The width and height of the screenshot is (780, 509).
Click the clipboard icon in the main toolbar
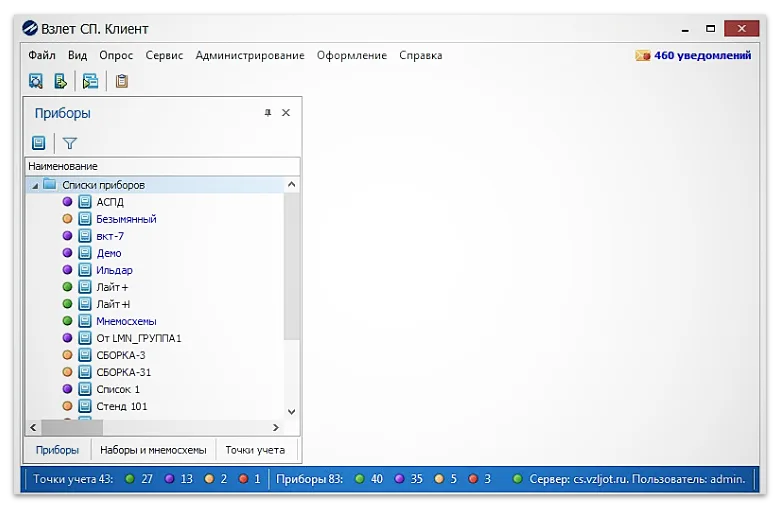click(x=122, y=82)
